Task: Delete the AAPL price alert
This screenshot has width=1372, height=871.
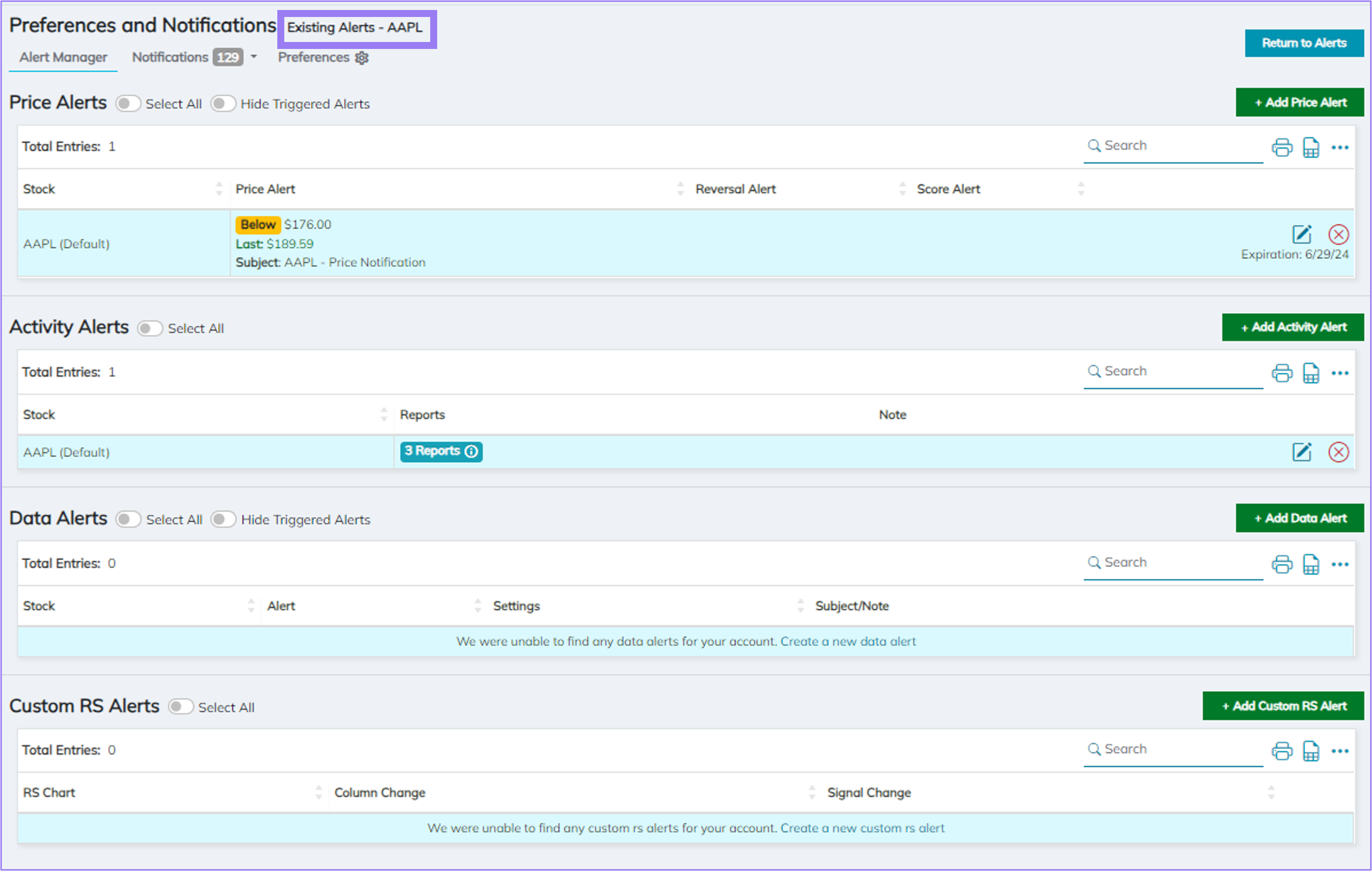Action: pos(1340,234)
